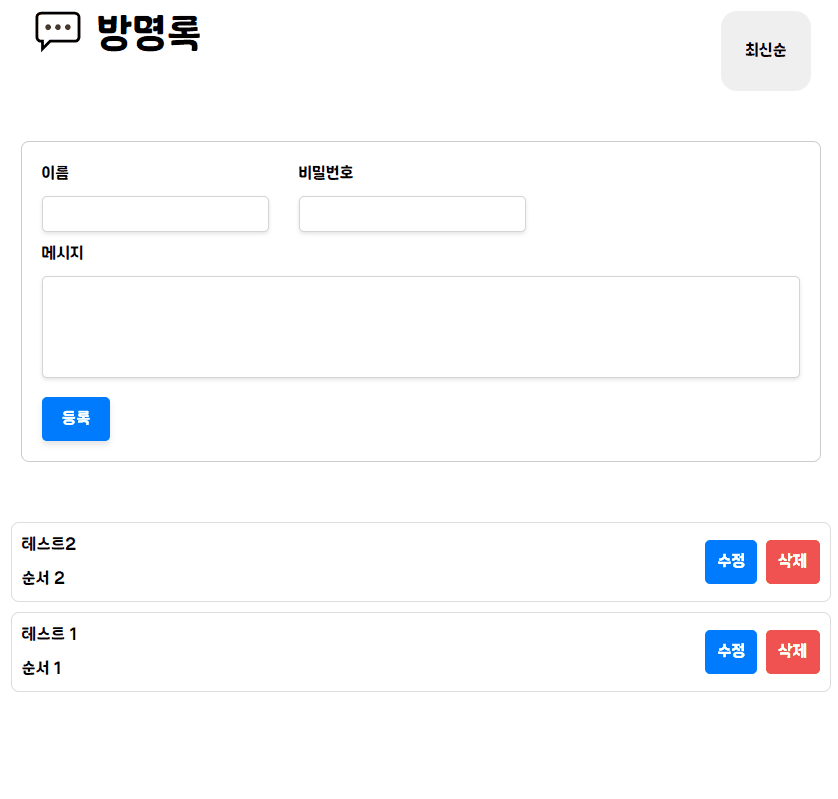Select the 비밀번호 label text
This screenshot has height=799, width=838.
pos(325,173)
